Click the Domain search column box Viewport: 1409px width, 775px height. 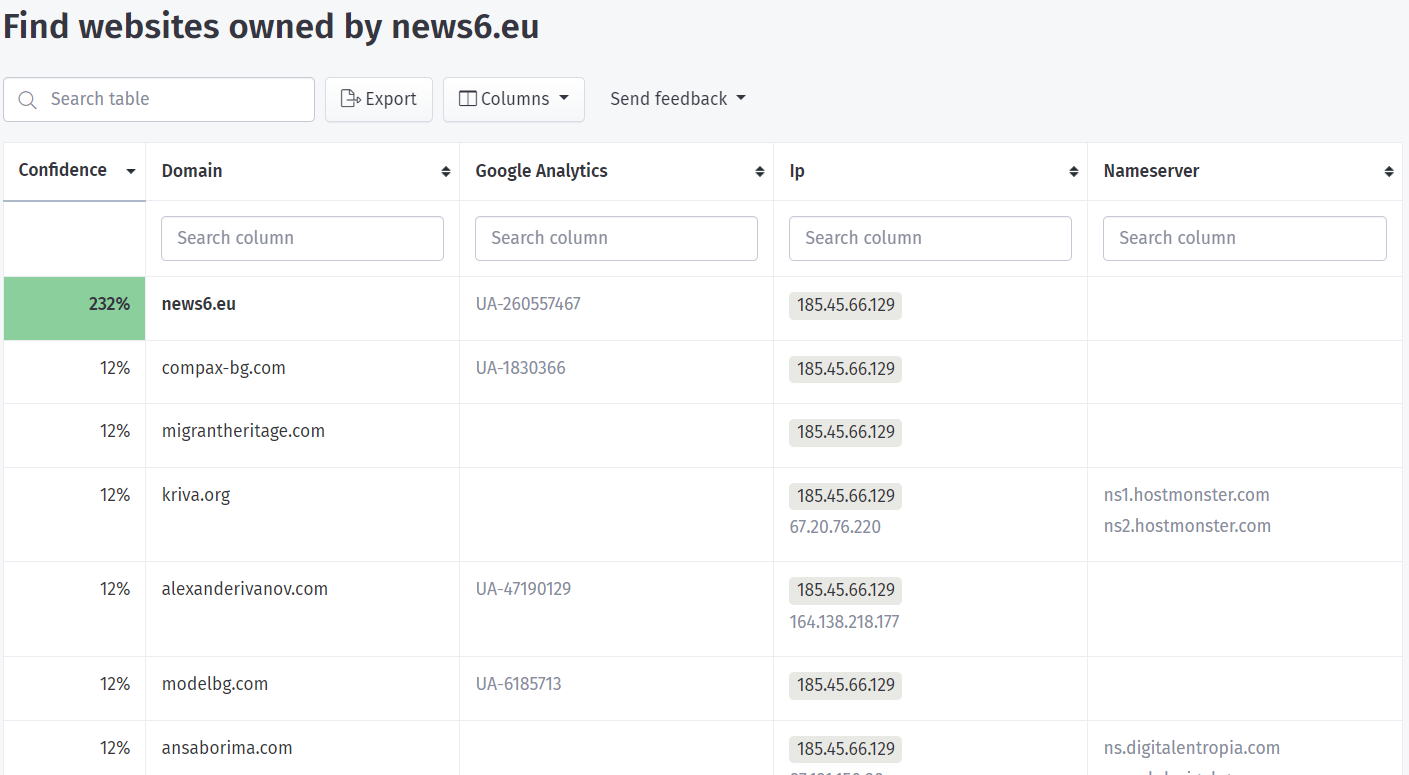(302, 239)
